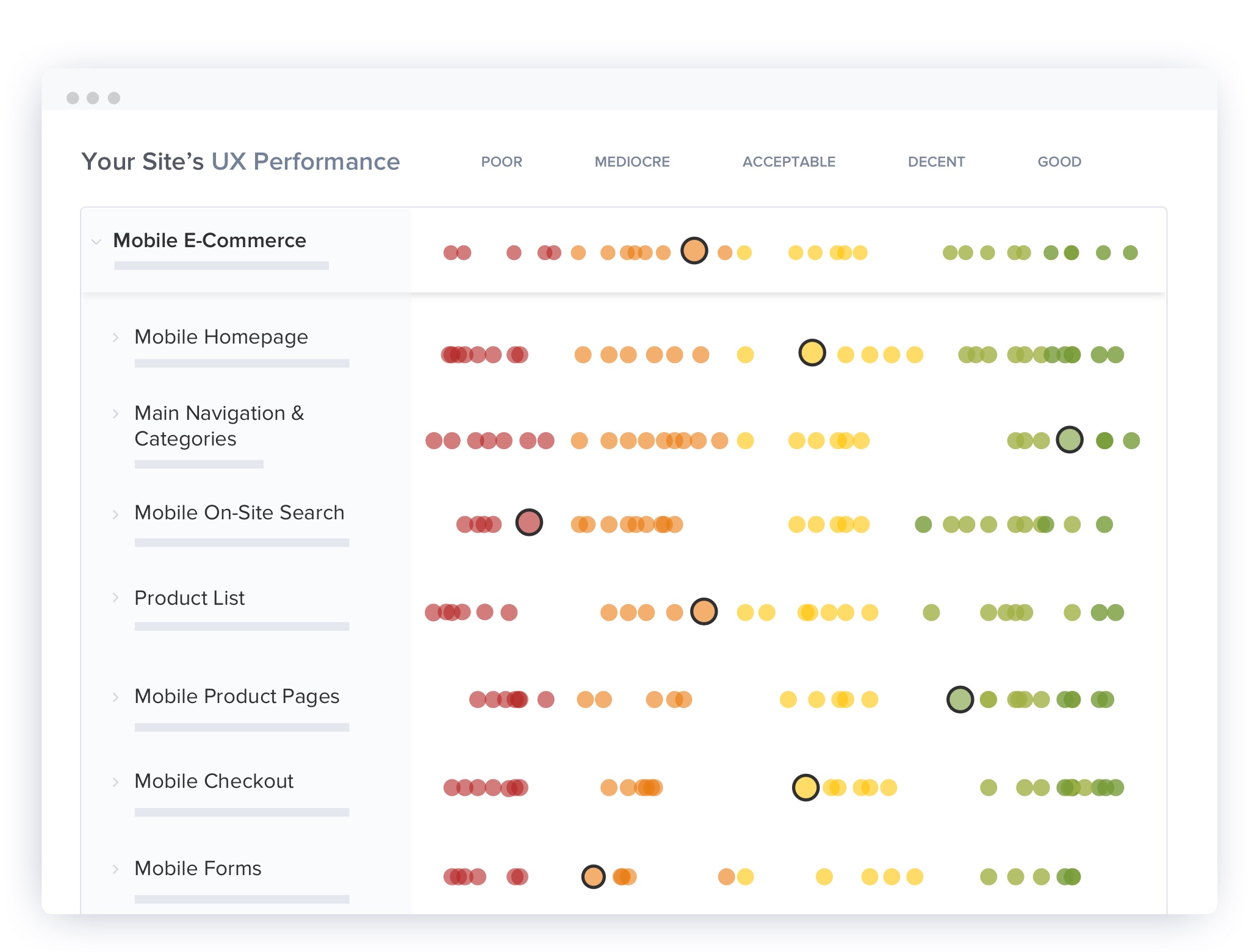Image resolution: width=1257 pixels, height=952 pixels.
Task: Expand Main Navigation & Categories chevron
Action: pos(115,414)
